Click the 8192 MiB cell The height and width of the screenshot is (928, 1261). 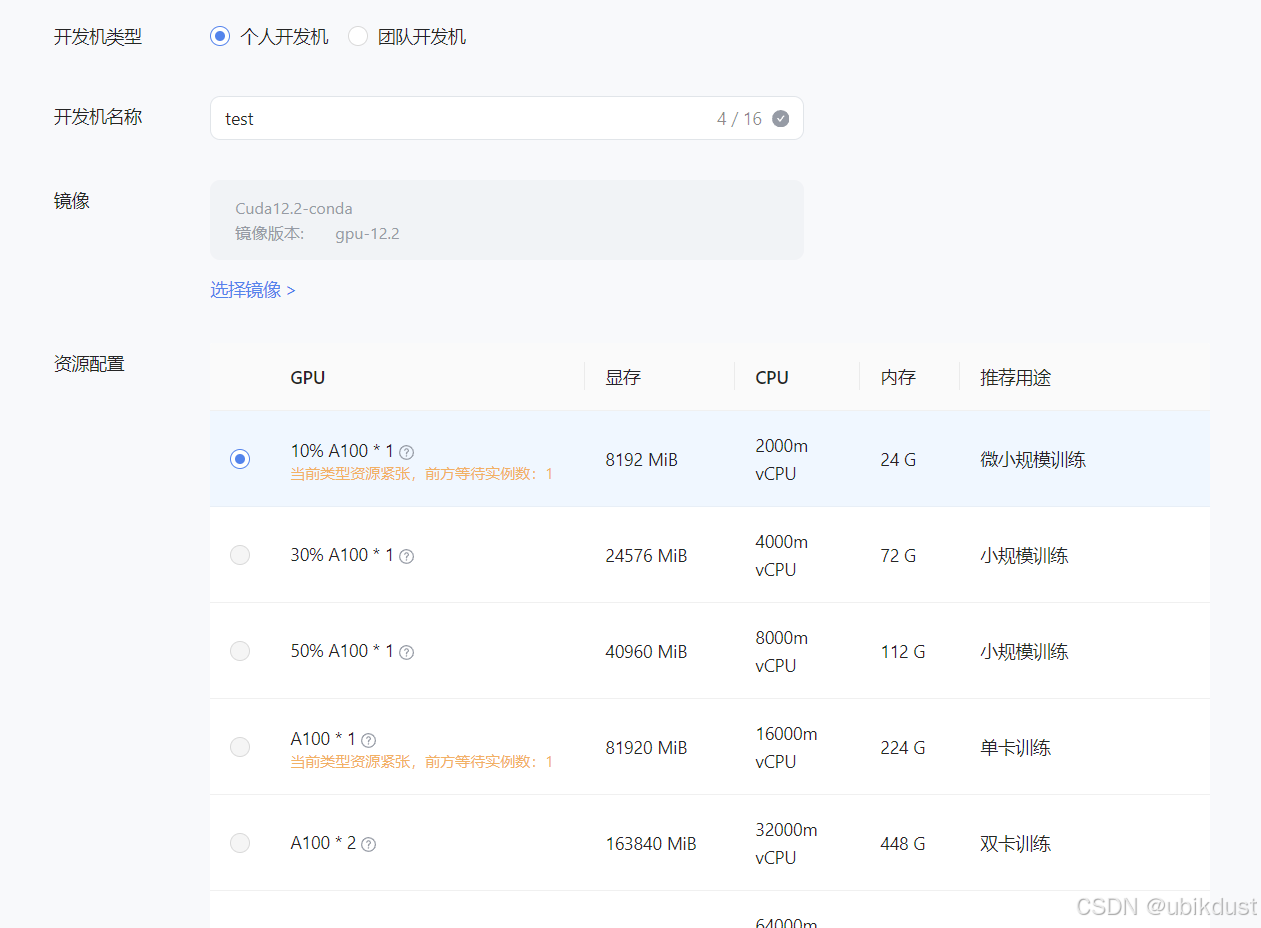point(642,460)
